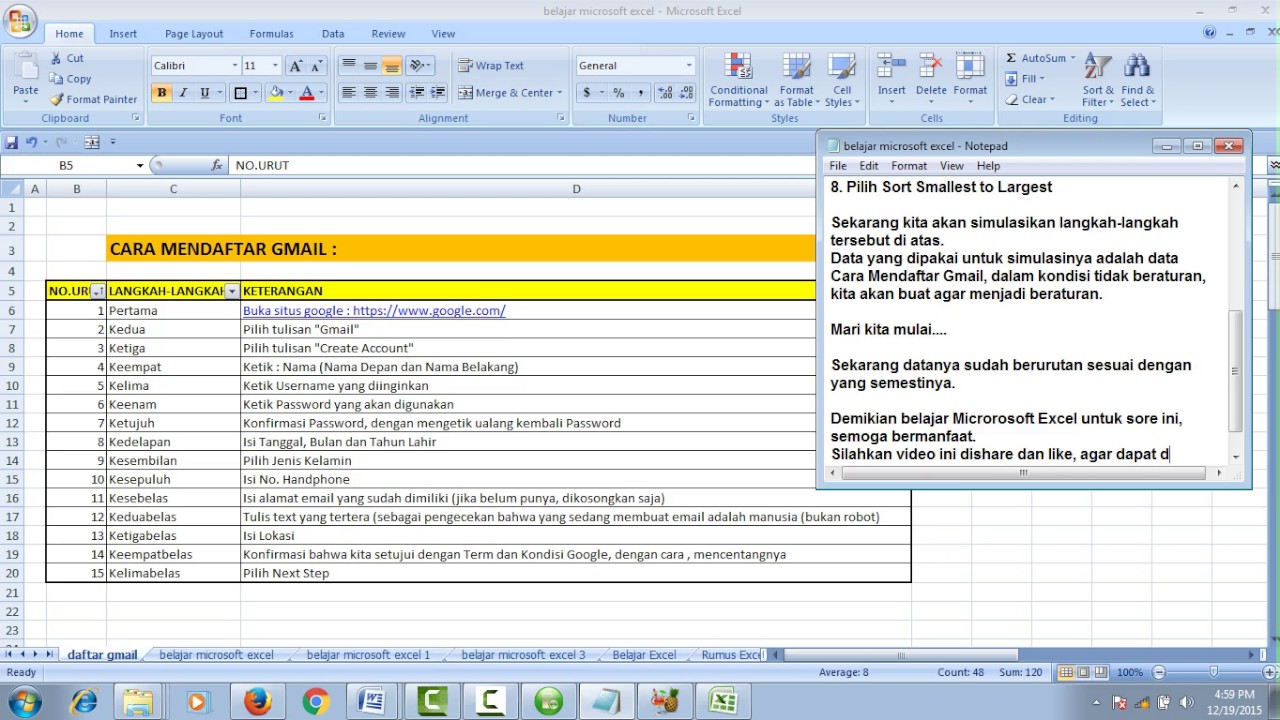The image size is (1280, 720).
Task: Open the General number format dropdown
Action: tap(688, 66)
